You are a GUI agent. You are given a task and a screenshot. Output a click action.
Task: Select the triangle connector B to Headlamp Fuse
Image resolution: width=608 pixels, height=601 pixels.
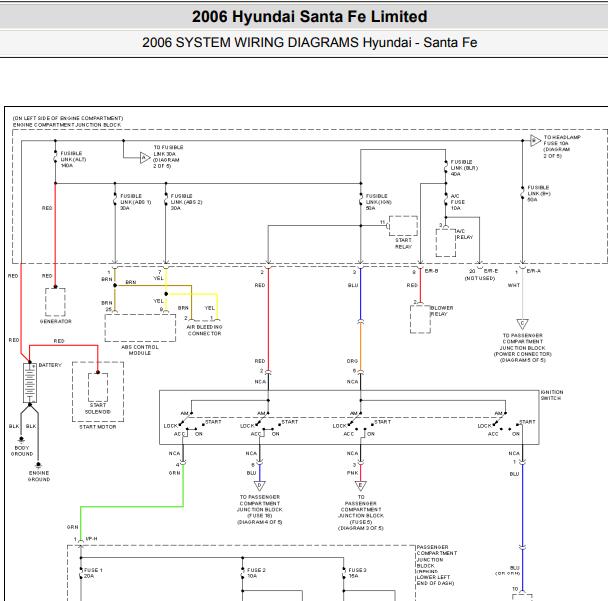coord(535,140)
